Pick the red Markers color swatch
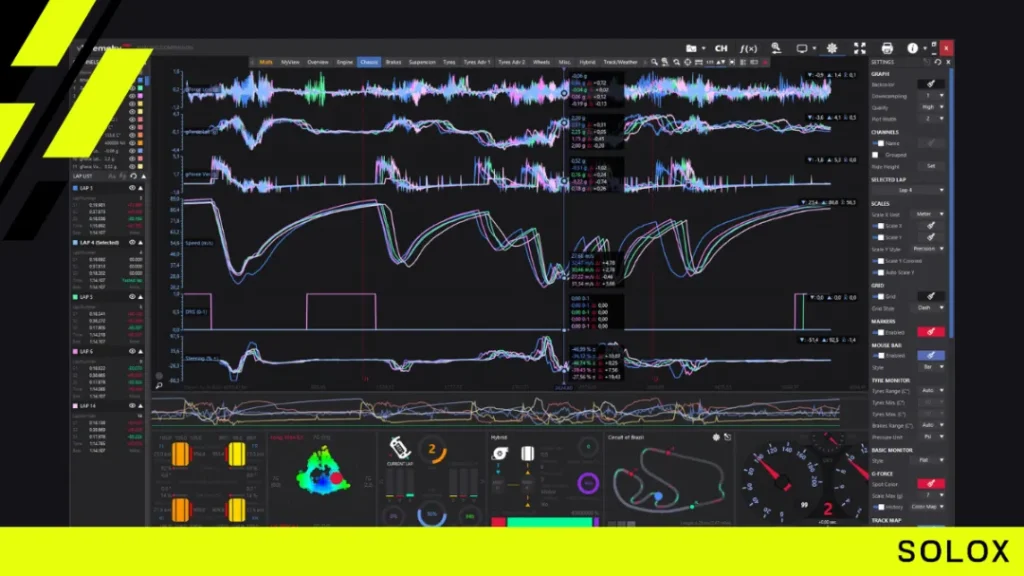 pos(931,332)
